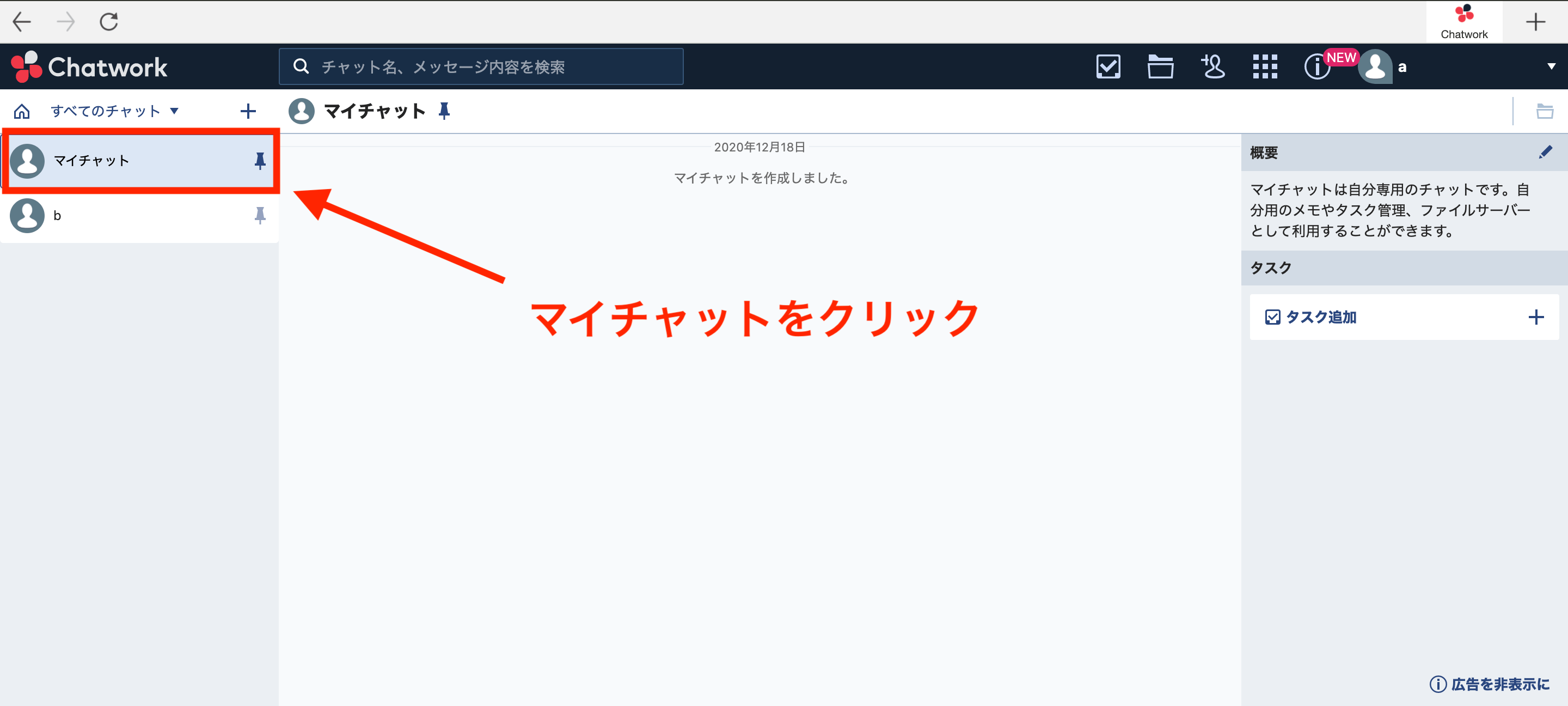Open file management folder icon in header
This screenshot has width=1568, height=706.
tap(1160, 66)
